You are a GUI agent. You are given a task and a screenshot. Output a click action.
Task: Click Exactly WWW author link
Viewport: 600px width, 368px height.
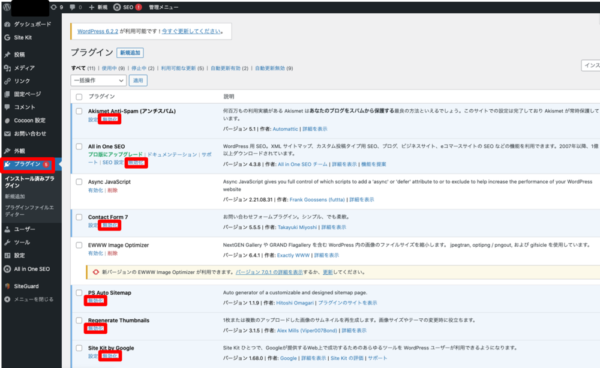(293, 255)
